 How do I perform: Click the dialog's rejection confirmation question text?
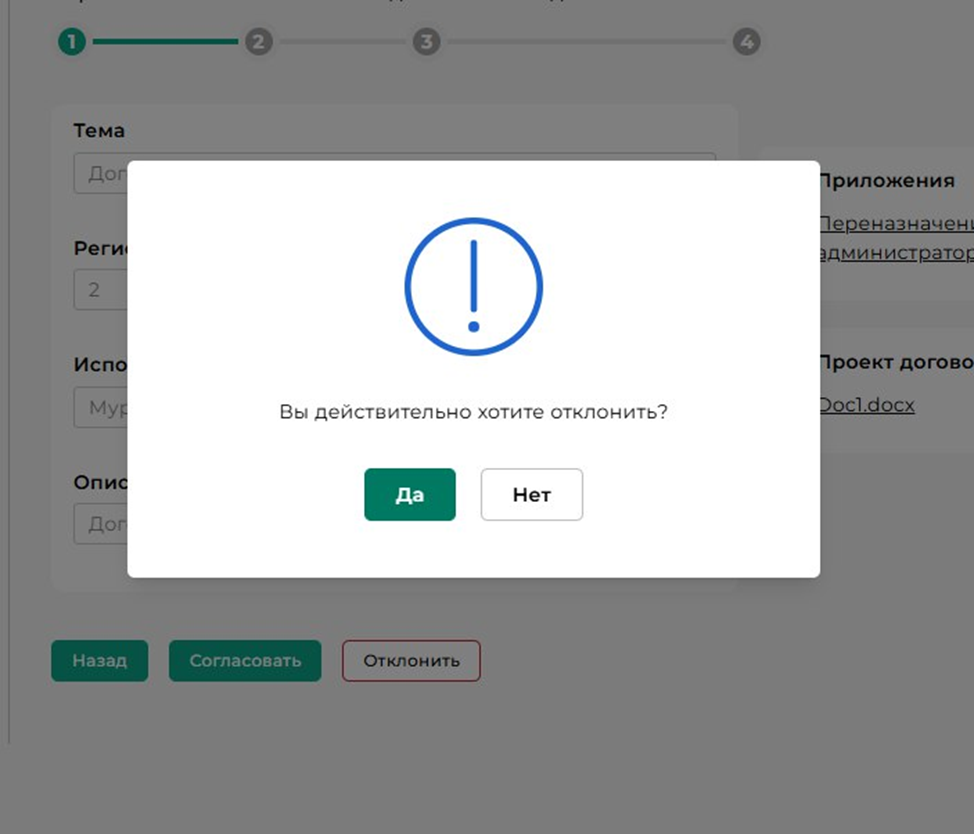[473, 412]
